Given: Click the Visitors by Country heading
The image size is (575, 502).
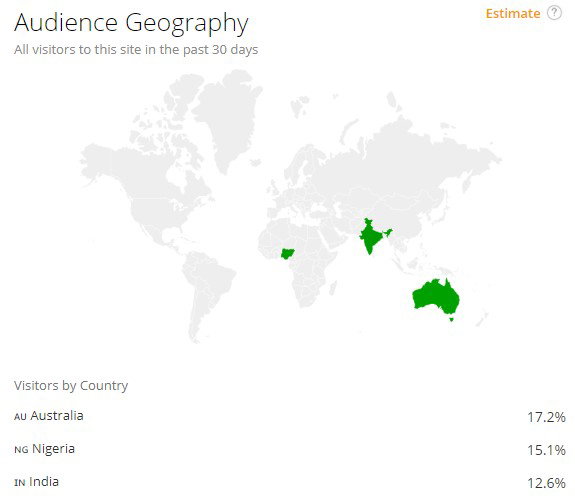Looking at the screenshot, I should pos(71,386).
